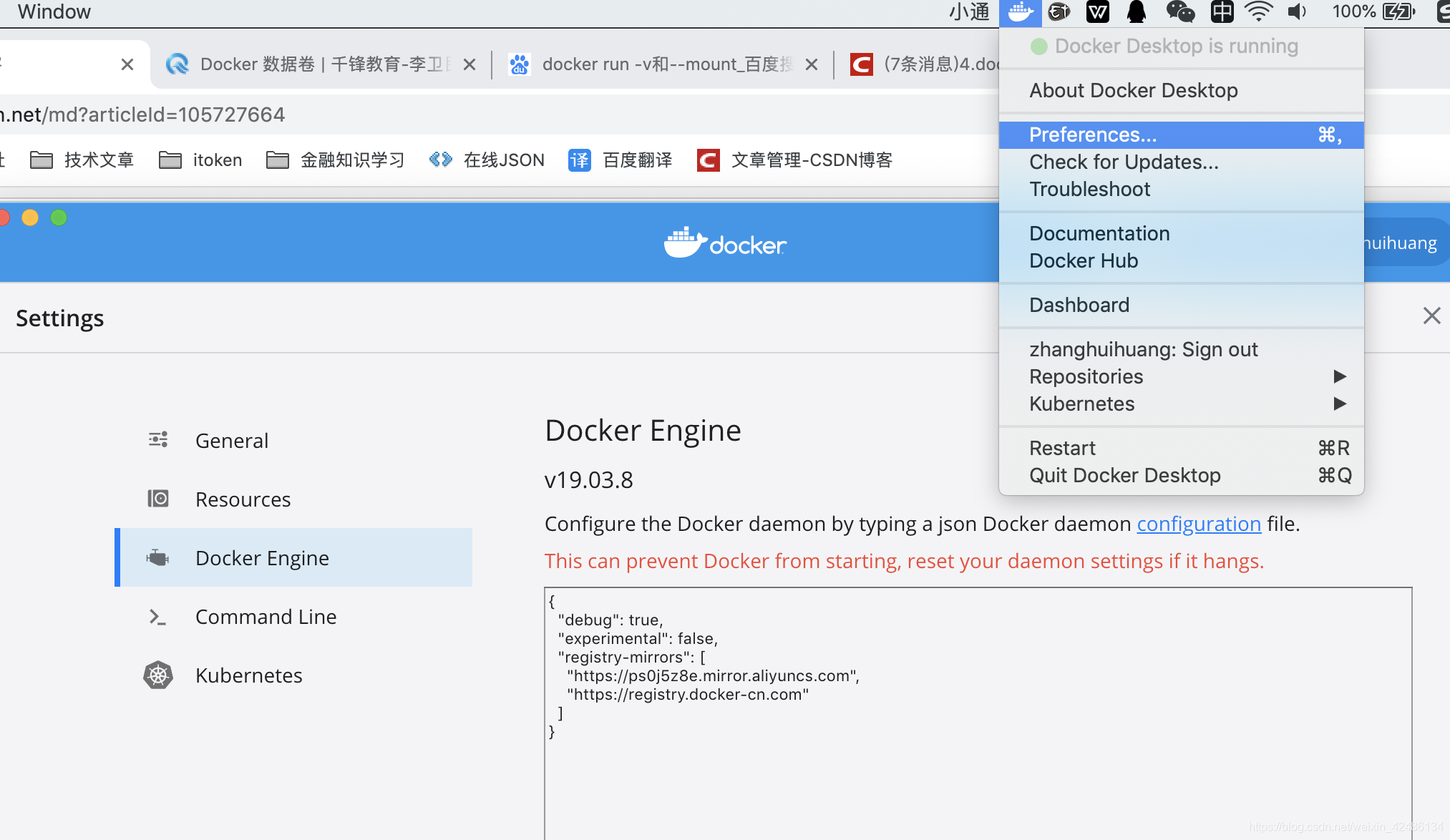The height and width of the screenshot is (840, 1450).
Task: Open General settings via its sliders icon
Action: (x=158, y=439)
